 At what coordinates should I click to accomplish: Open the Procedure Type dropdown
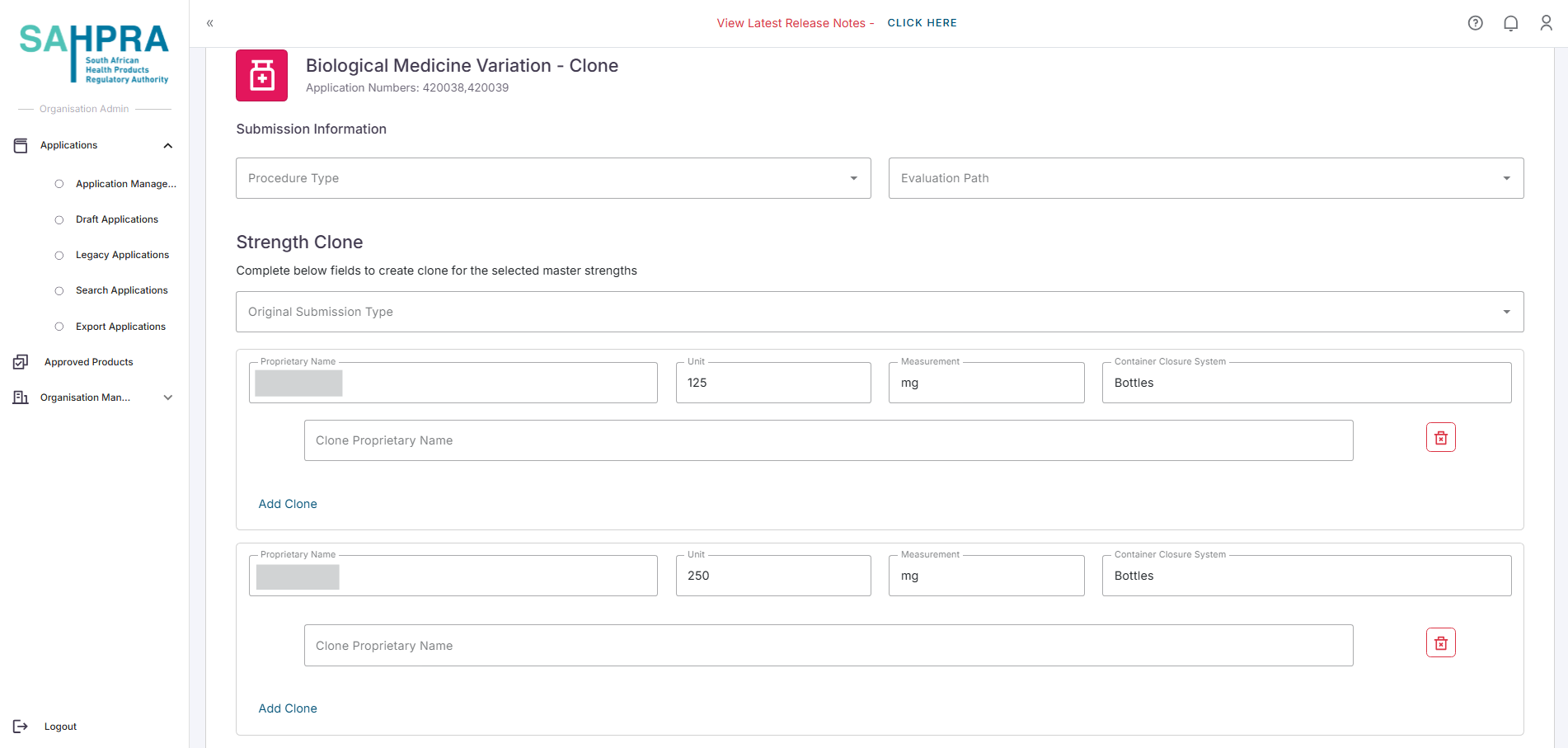(x=552, y=178)
